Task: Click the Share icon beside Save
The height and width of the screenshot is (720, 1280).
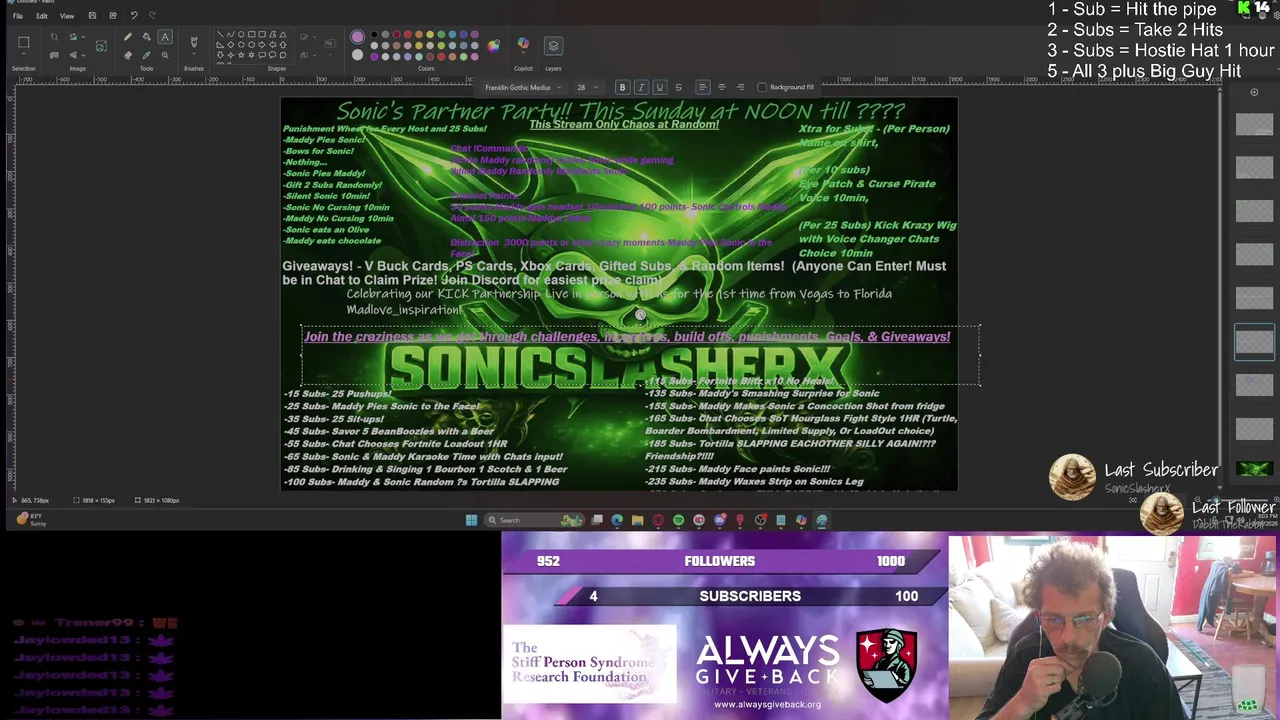Action: point(113,16)
